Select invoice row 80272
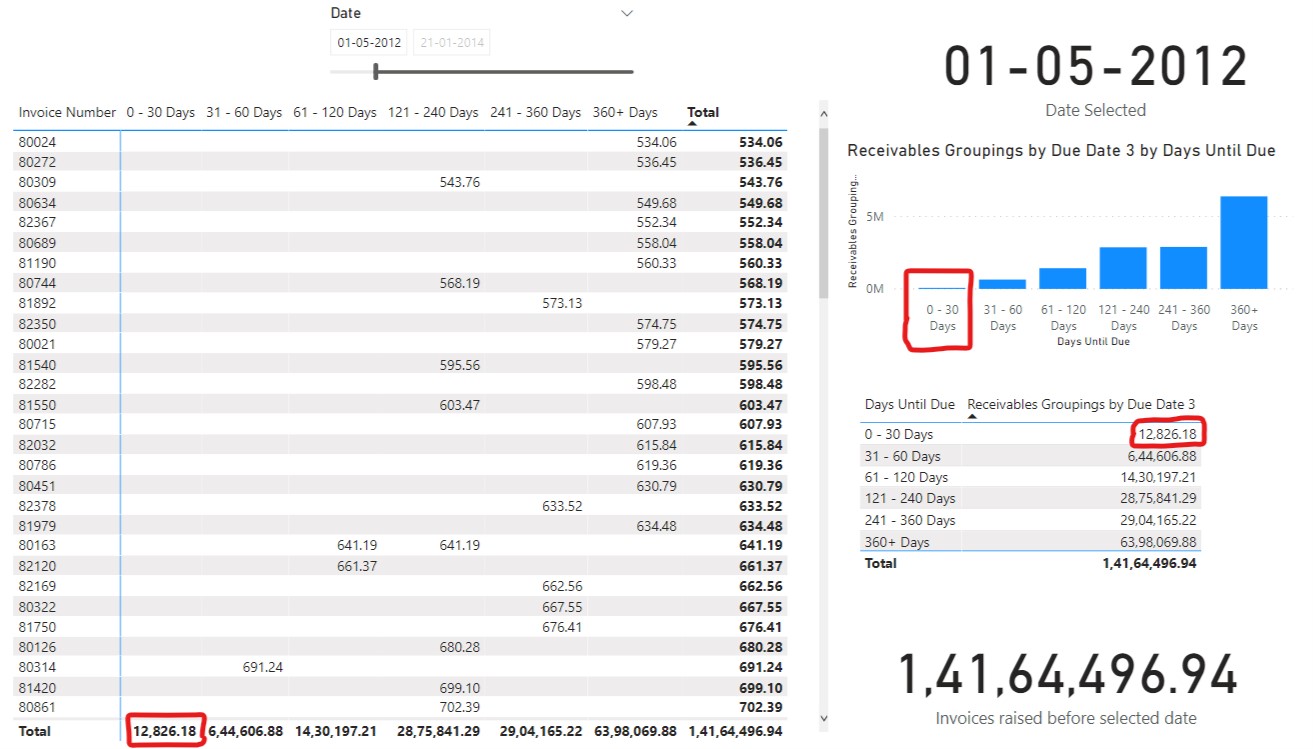Viewport: 1313px width, 749px height. [401, 162]
